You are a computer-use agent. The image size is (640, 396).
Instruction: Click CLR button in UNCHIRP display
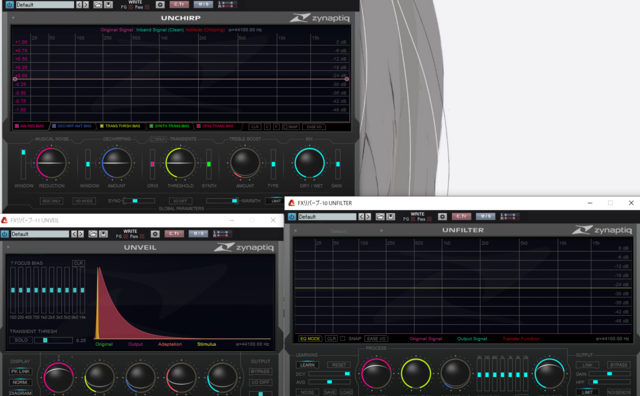click(255, 127)
